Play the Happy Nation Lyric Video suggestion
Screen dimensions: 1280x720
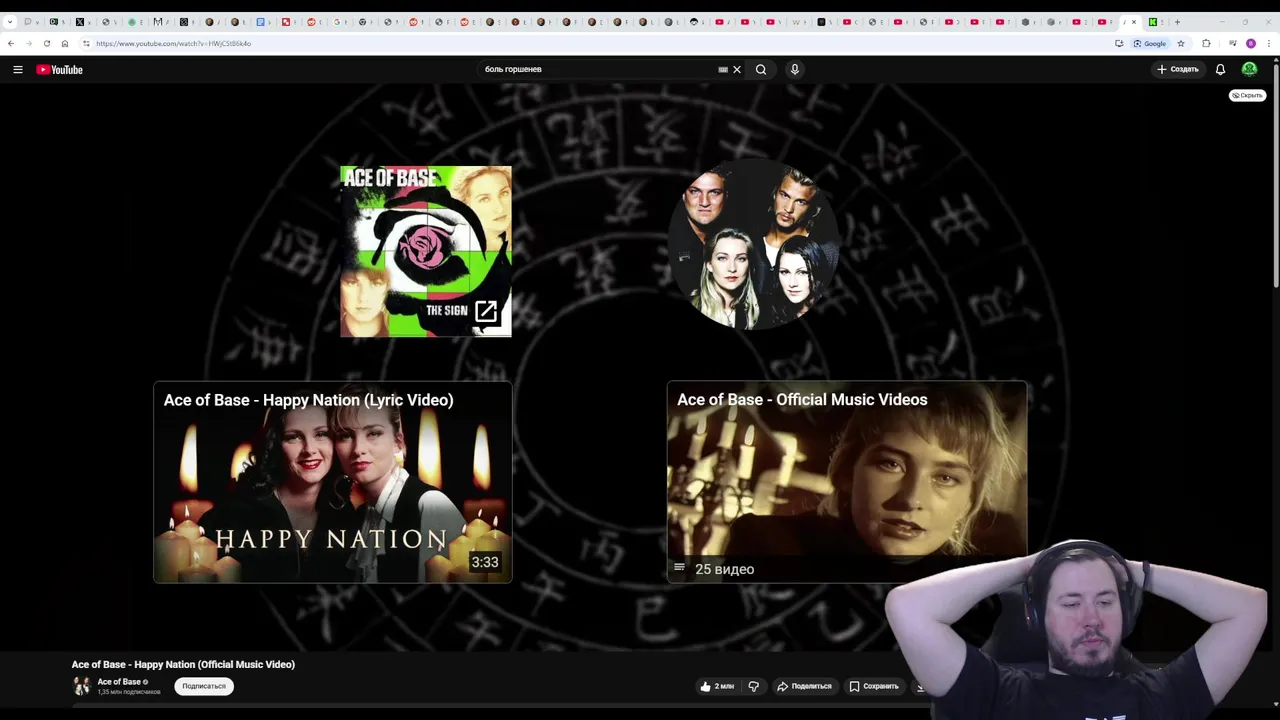[333, 481]
